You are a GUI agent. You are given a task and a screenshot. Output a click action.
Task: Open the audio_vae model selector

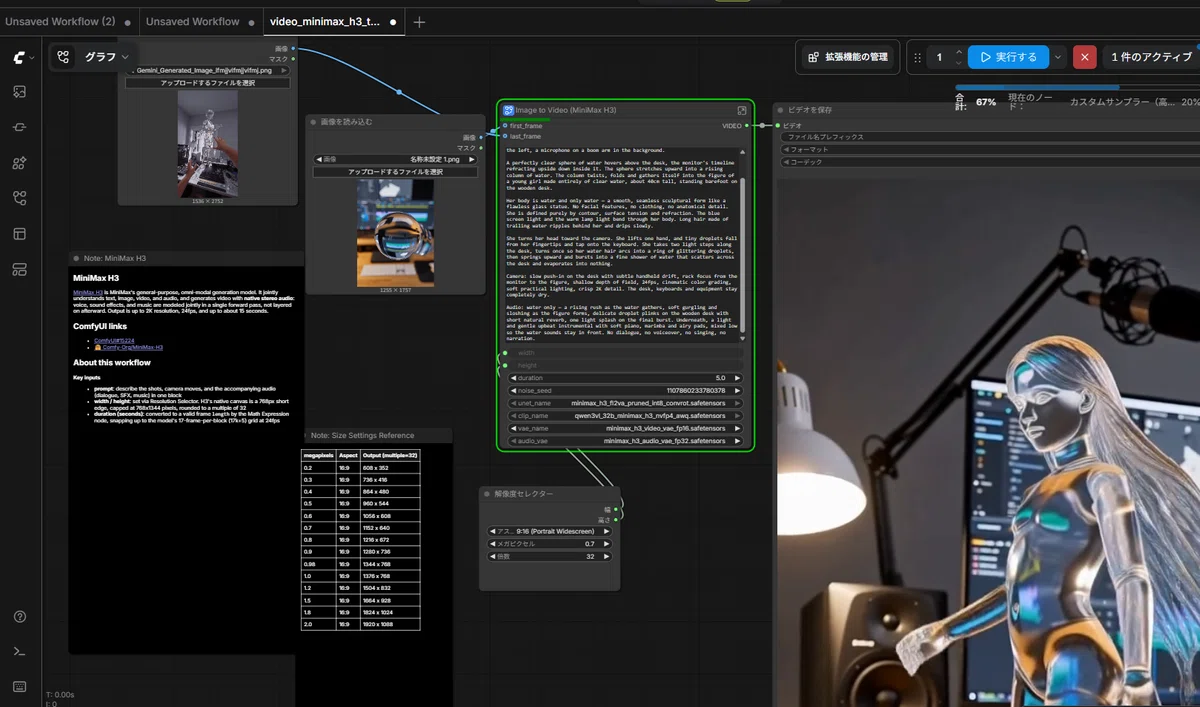coord(626,440)
